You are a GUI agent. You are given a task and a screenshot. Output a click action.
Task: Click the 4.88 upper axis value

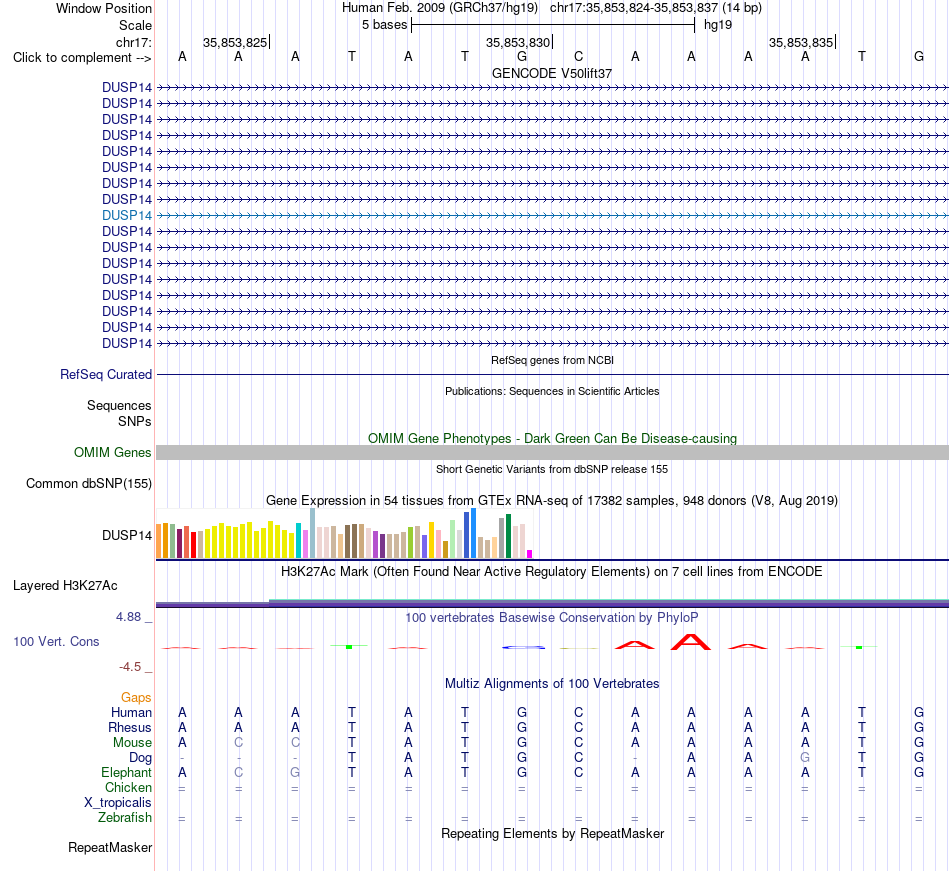128,617
